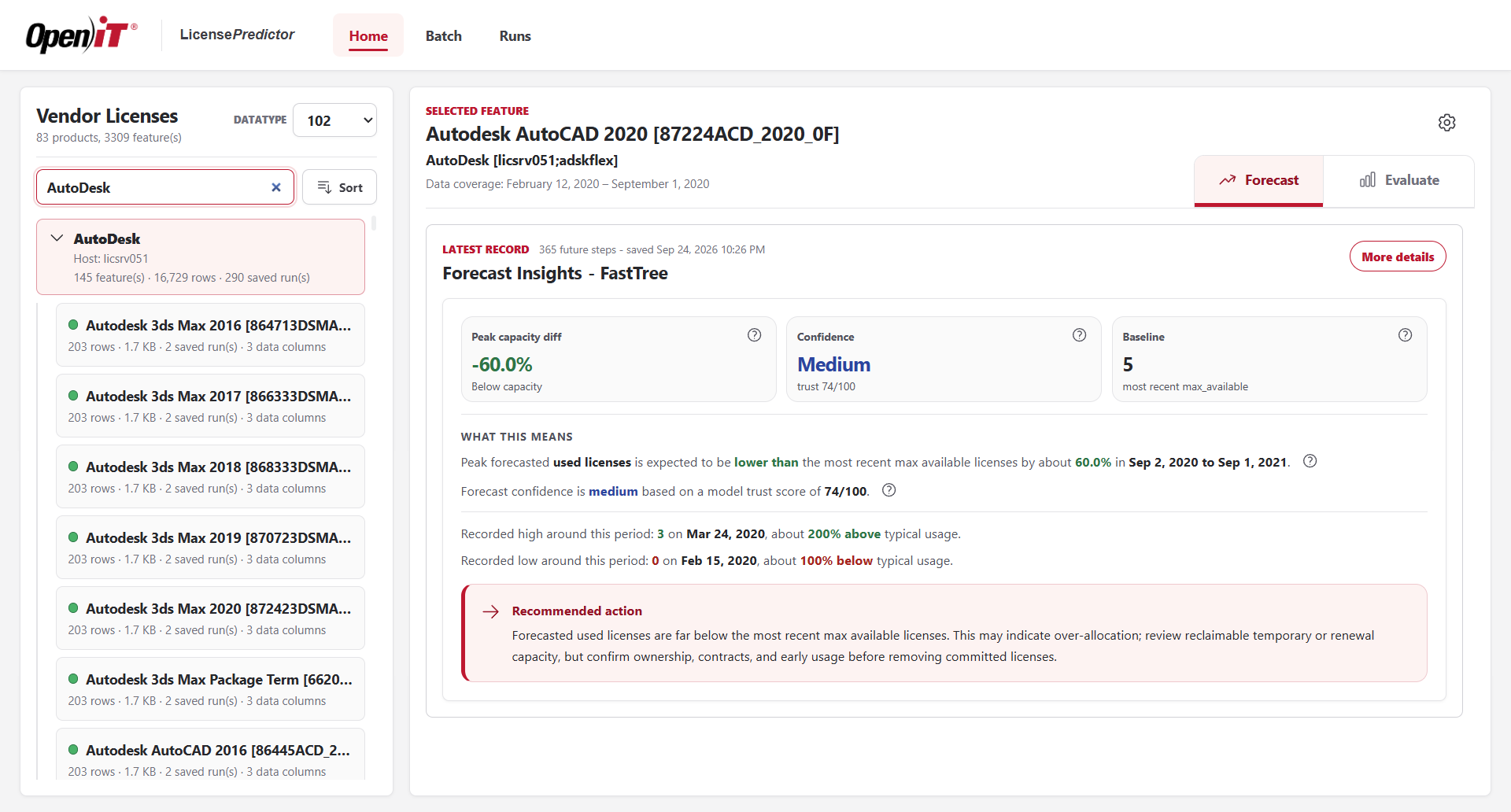
Task: Clear the AutoDesk search with X icon
Action: (276, 187)
